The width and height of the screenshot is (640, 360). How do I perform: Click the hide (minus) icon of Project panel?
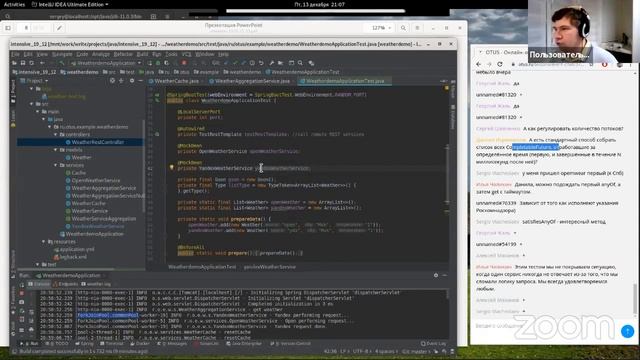point(140,81)
